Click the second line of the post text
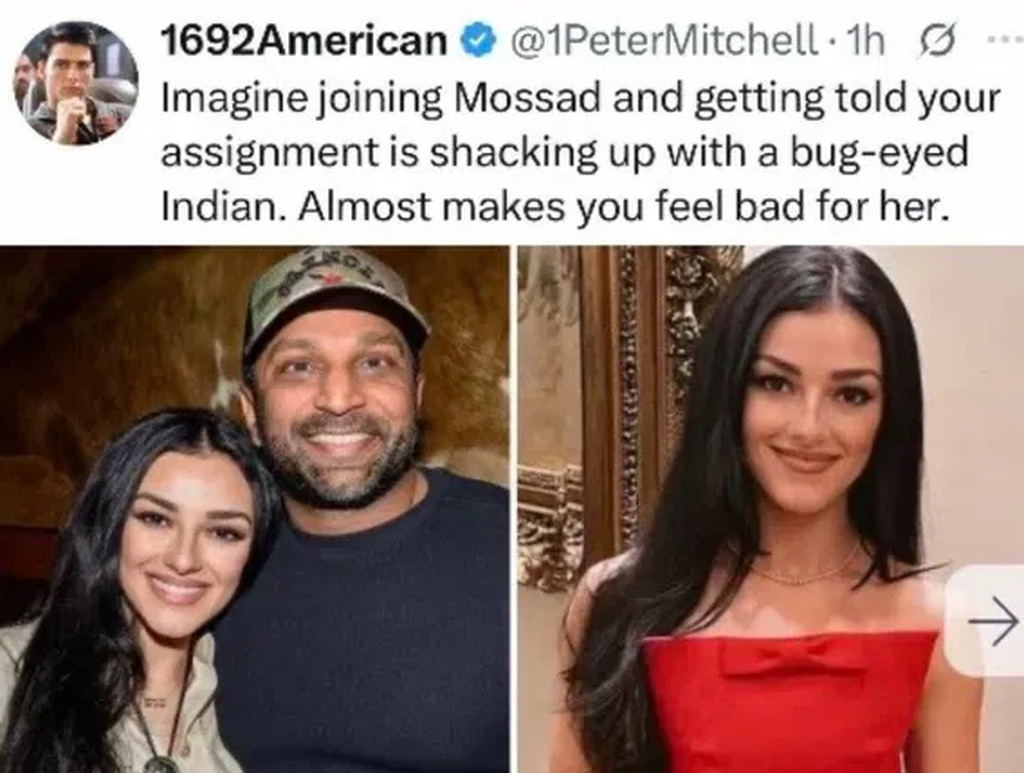Screen dimensions: 1024x773 [564, 153]
